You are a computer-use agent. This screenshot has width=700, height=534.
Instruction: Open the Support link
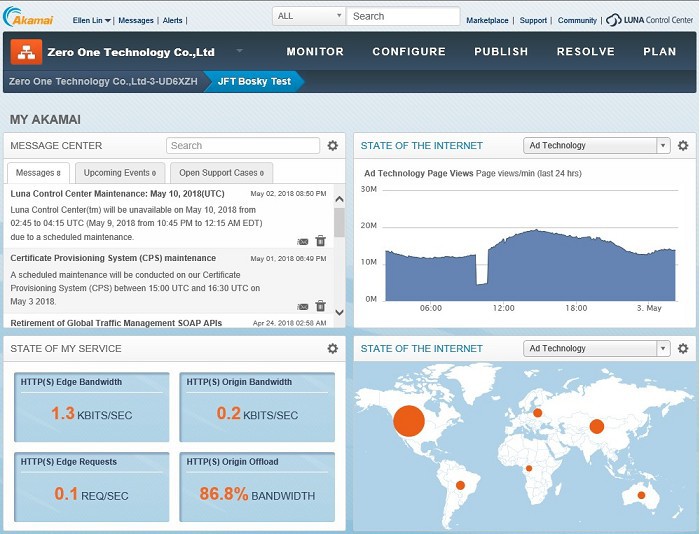coord(533,21)
